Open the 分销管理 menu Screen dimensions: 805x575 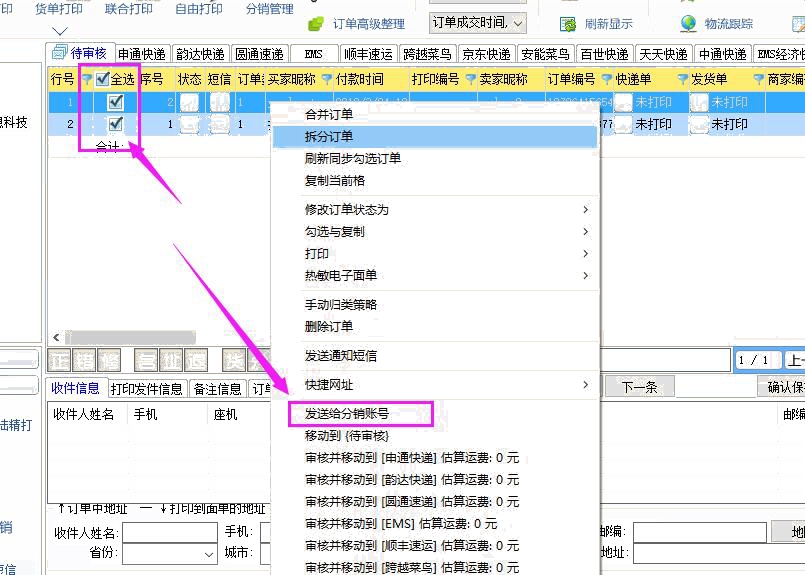[x=270, y=9]
